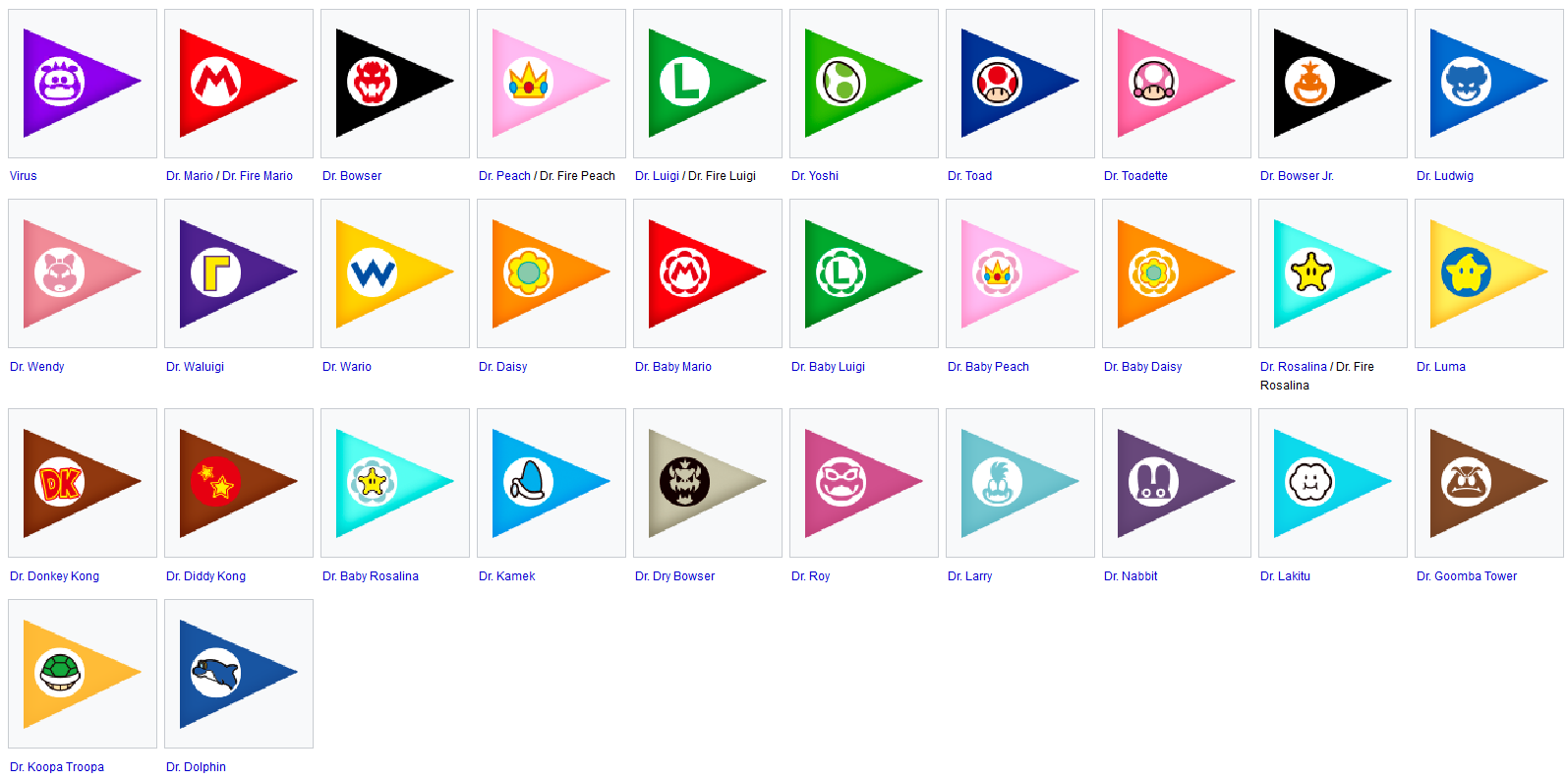Follow the 'Dr. Baby Mario' caption link
This screenshot has width=1568, height=780.
pyautogui.click(x=673, y=367)
